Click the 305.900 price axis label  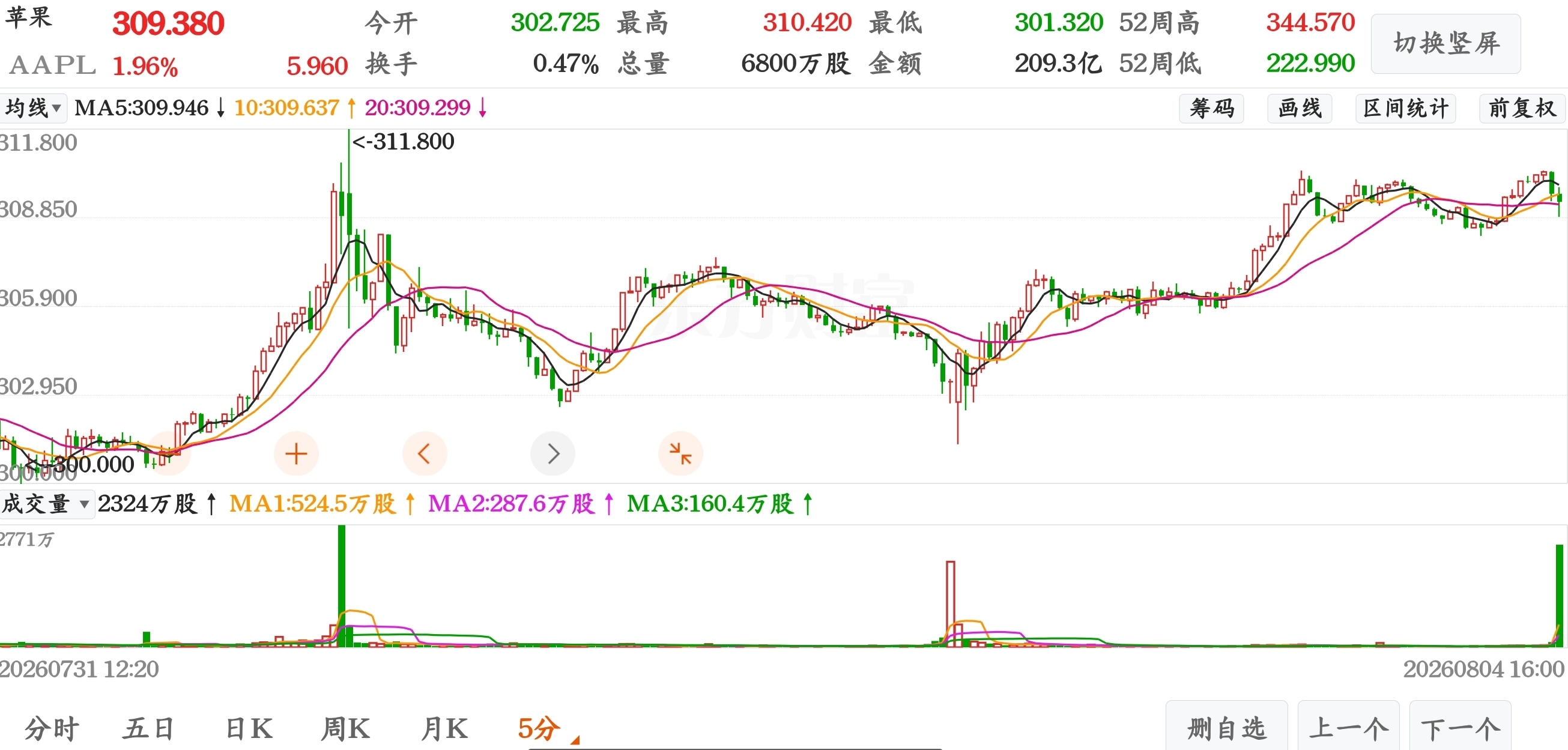pyautogui.click(x=38, y=298)
